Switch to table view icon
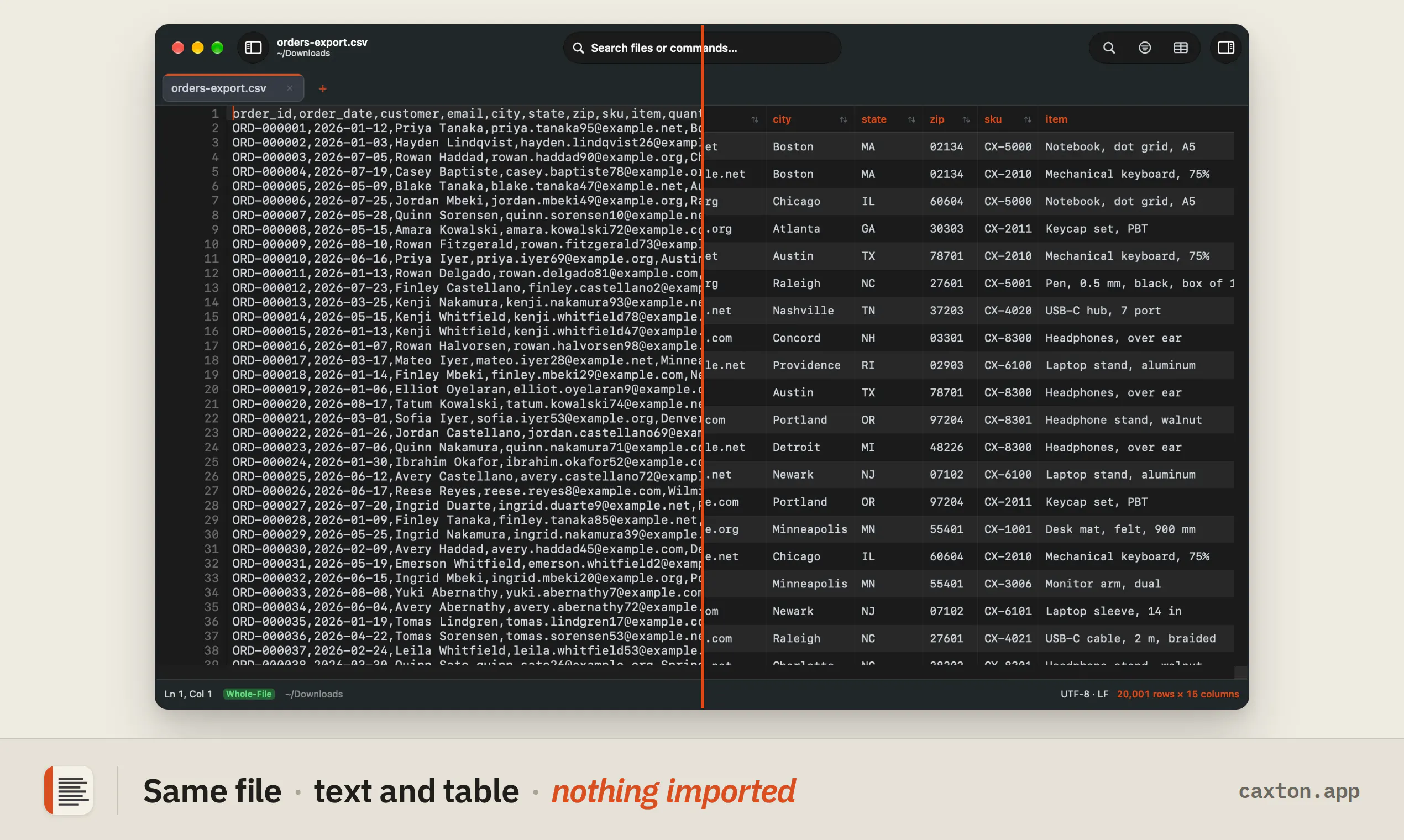 [1180, 48]
